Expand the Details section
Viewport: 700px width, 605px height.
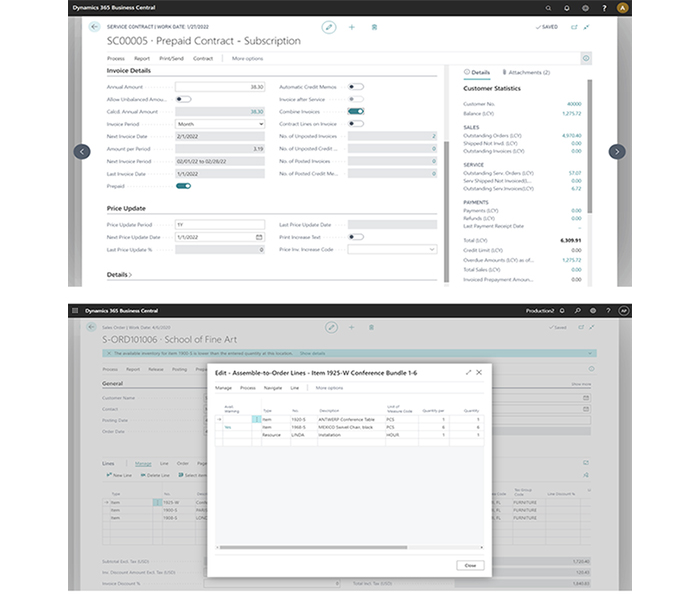pos(119,275)
